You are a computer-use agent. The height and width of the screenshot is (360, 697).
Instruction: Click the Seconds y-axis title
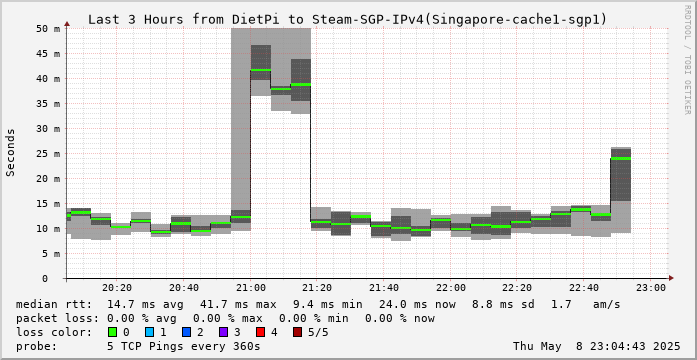click(x=11, y=152)
